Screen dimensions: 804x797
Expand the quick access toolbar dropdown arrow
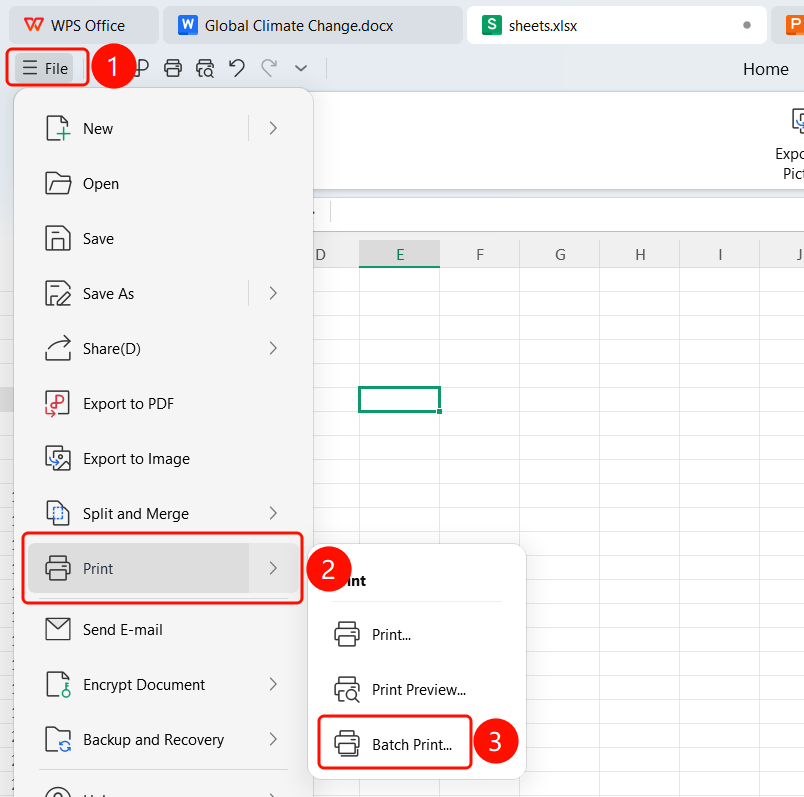[301, 68]
